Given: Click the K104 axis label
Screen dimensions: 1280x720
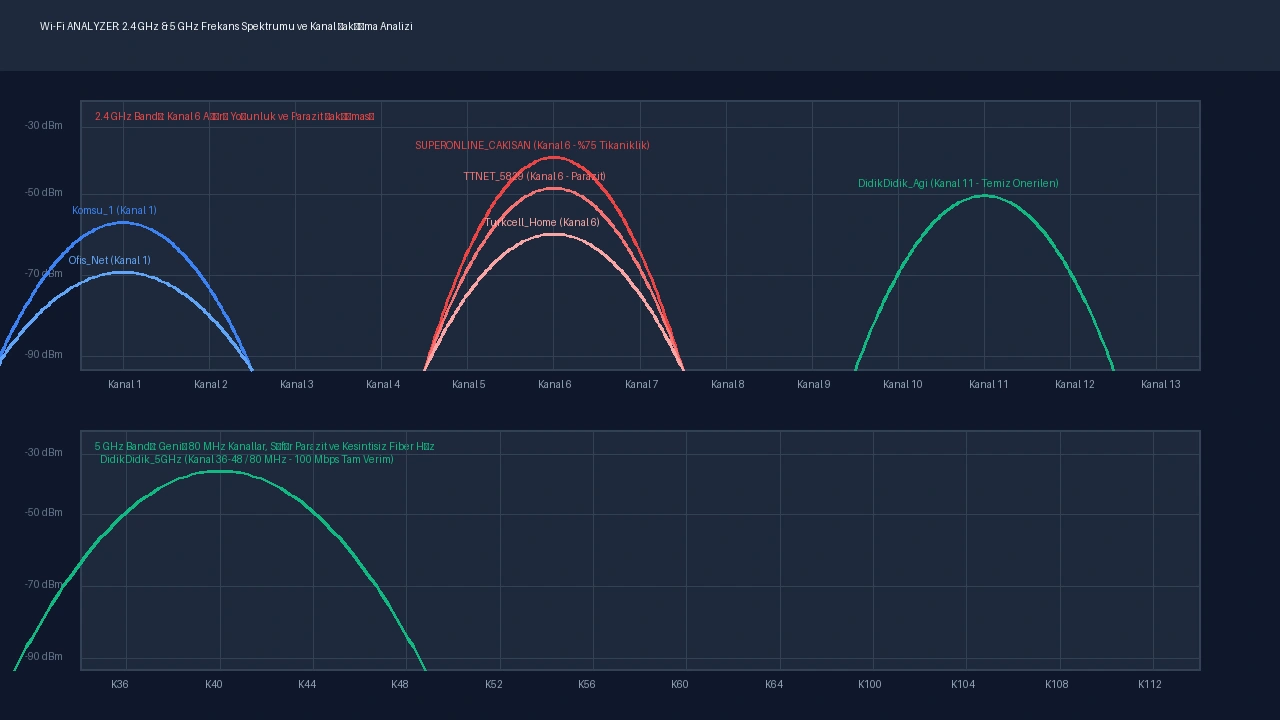Looking at the screenshot, I should 963,684.
